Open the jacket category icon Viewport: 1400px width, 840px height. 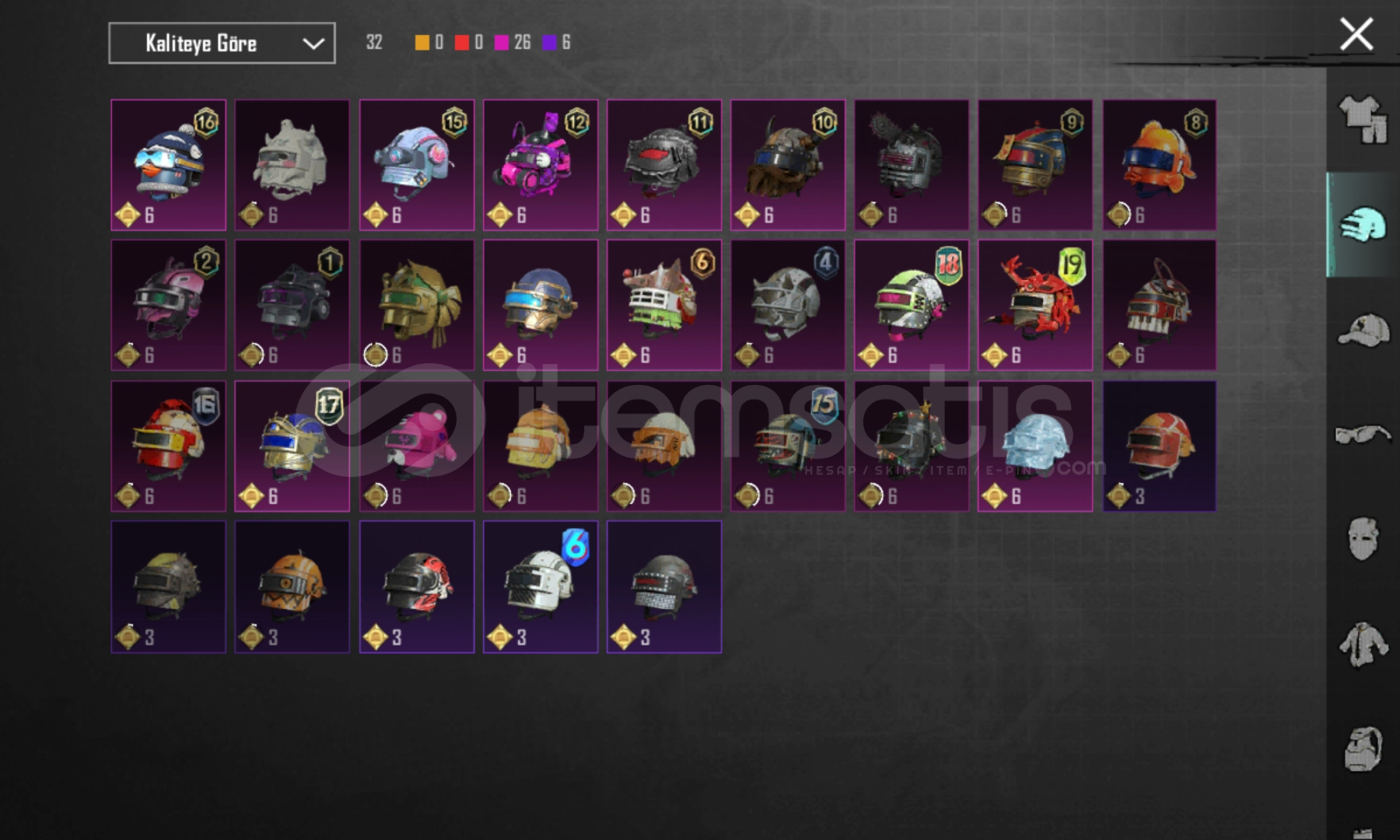tap(1363, 644)
